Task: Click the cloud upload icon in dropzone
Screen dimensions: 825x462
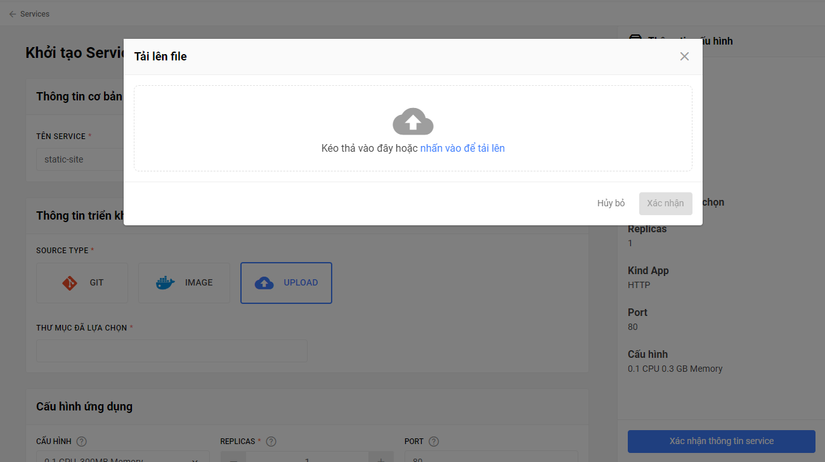Action: tap(413, 122)
